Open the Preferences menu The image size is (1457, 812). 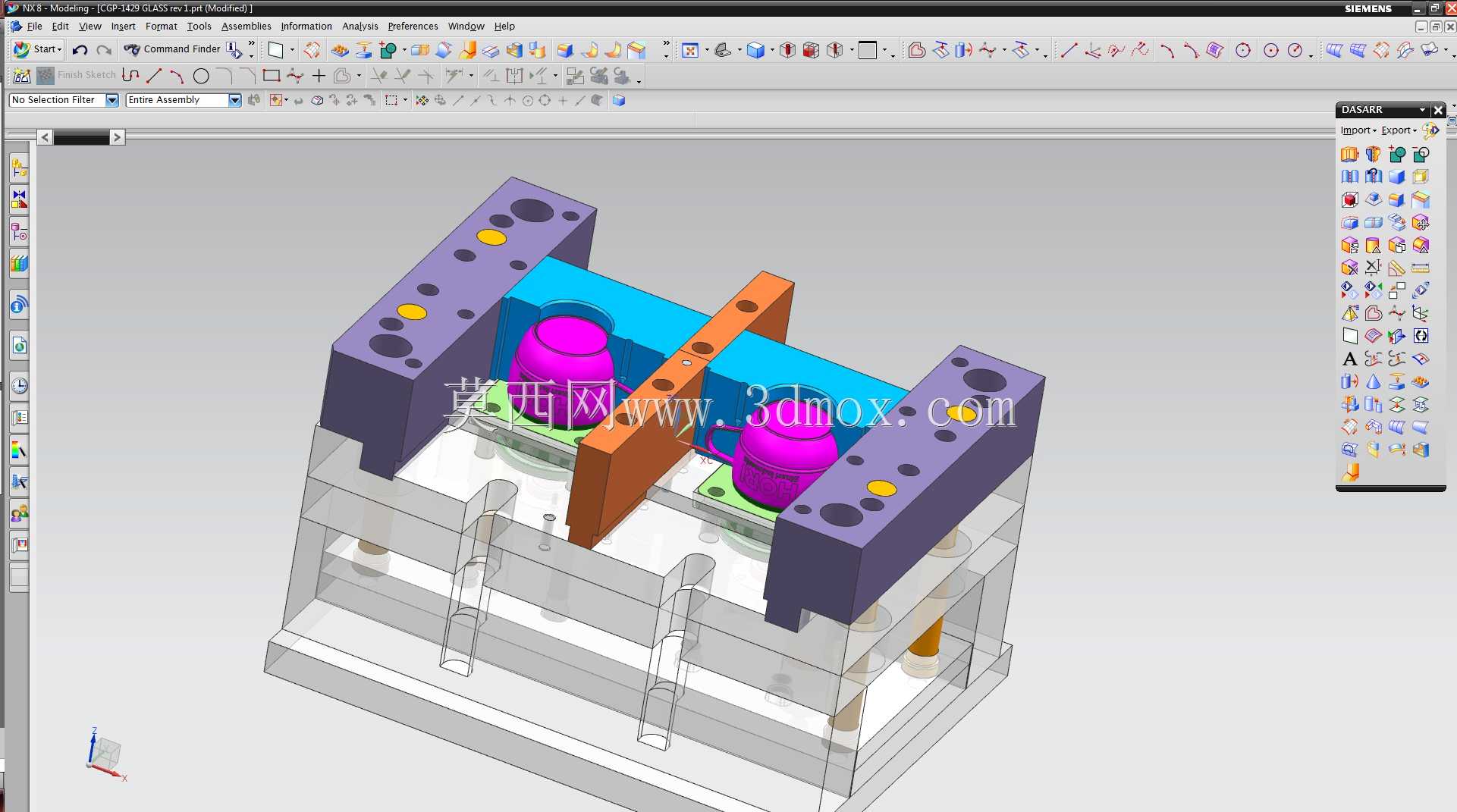point(413,27)
